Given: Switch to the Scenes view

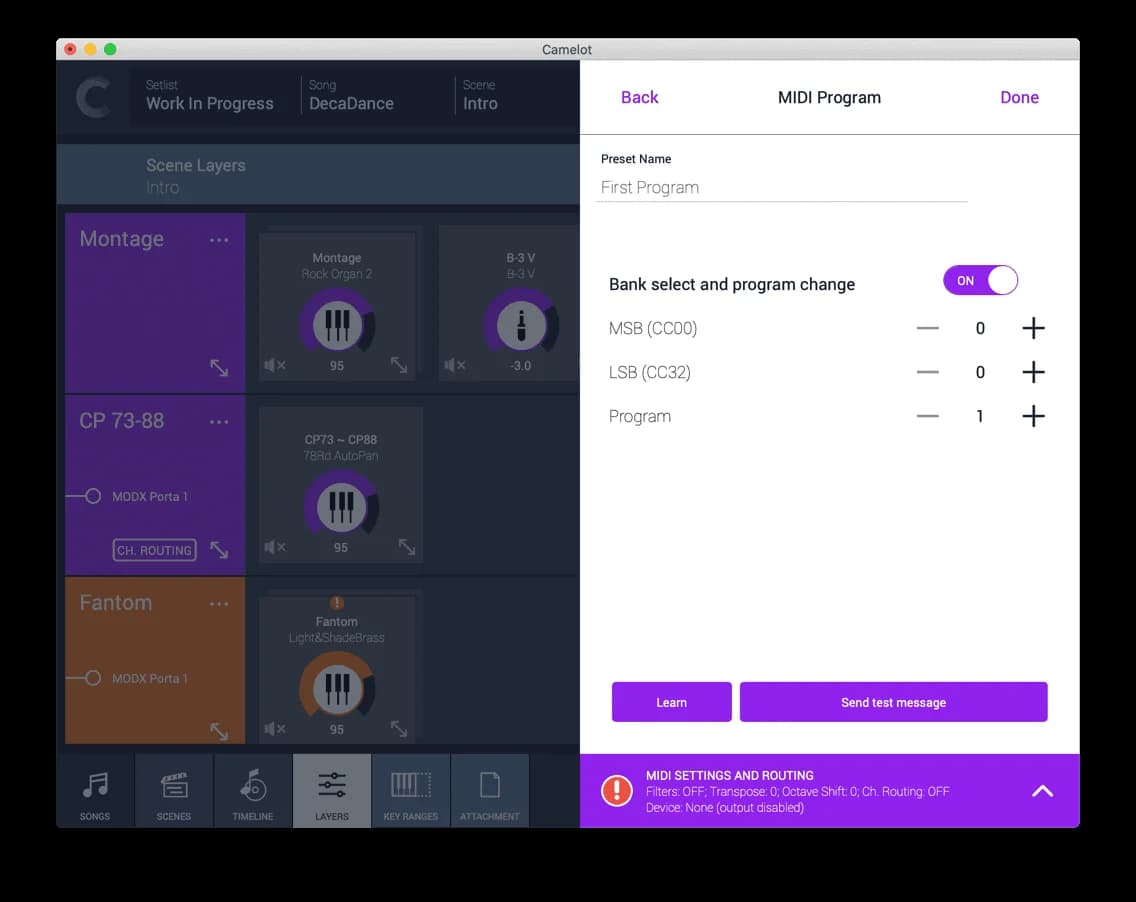Looking at the screenshot, I should (174, 790).
